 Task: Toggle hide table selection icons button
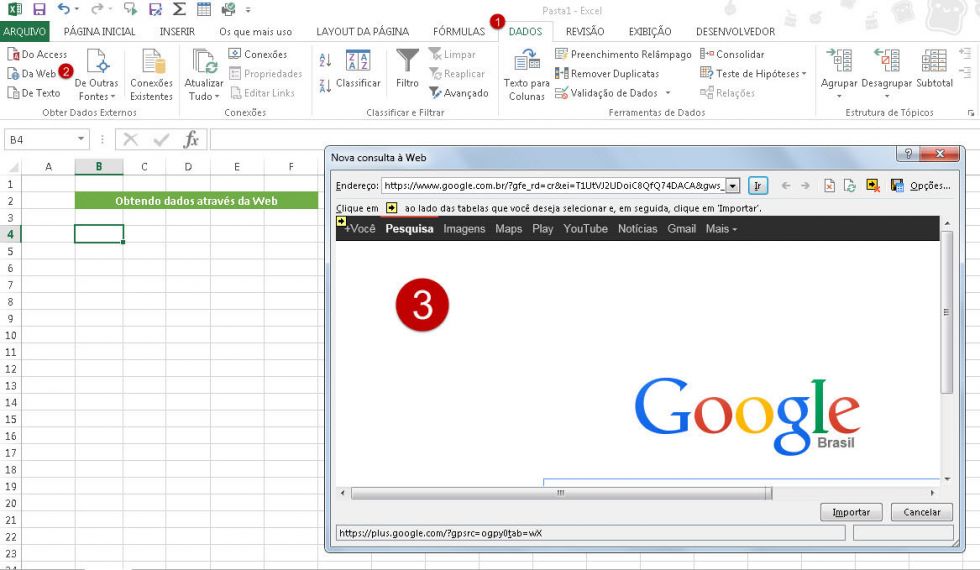point(873,186)
